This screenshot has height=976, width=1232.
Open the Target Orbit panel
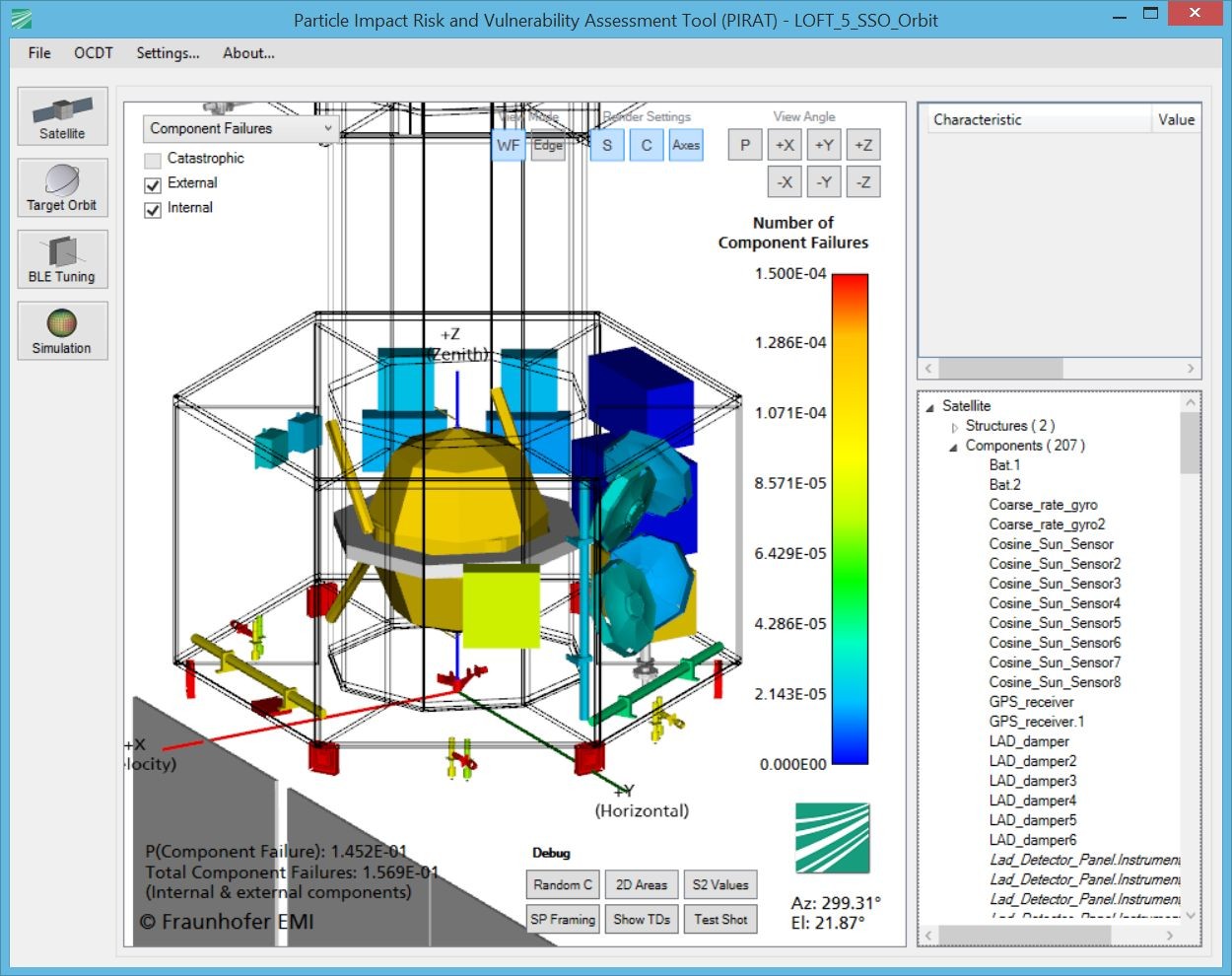click(x=62, y=188)
